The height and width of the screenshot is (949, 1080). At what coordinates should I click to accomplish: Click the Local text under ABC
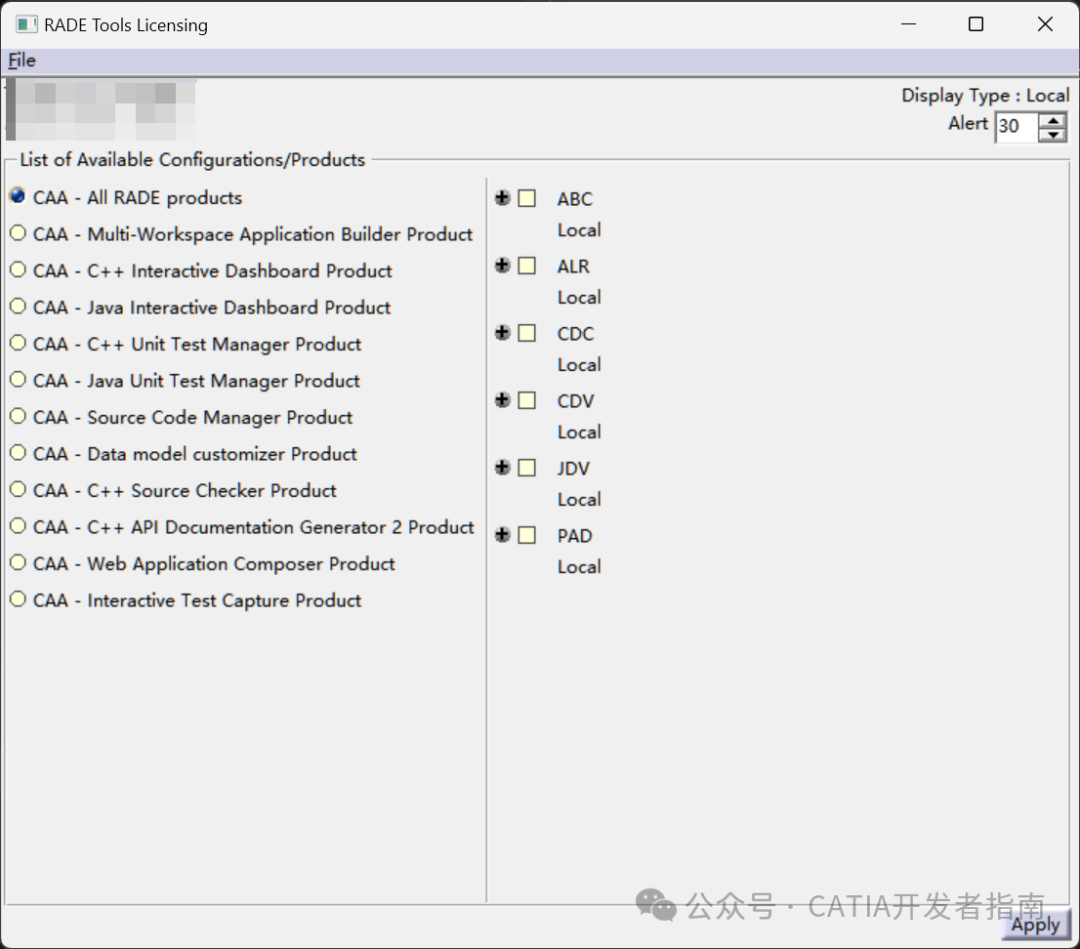click(x=579, y=230)
